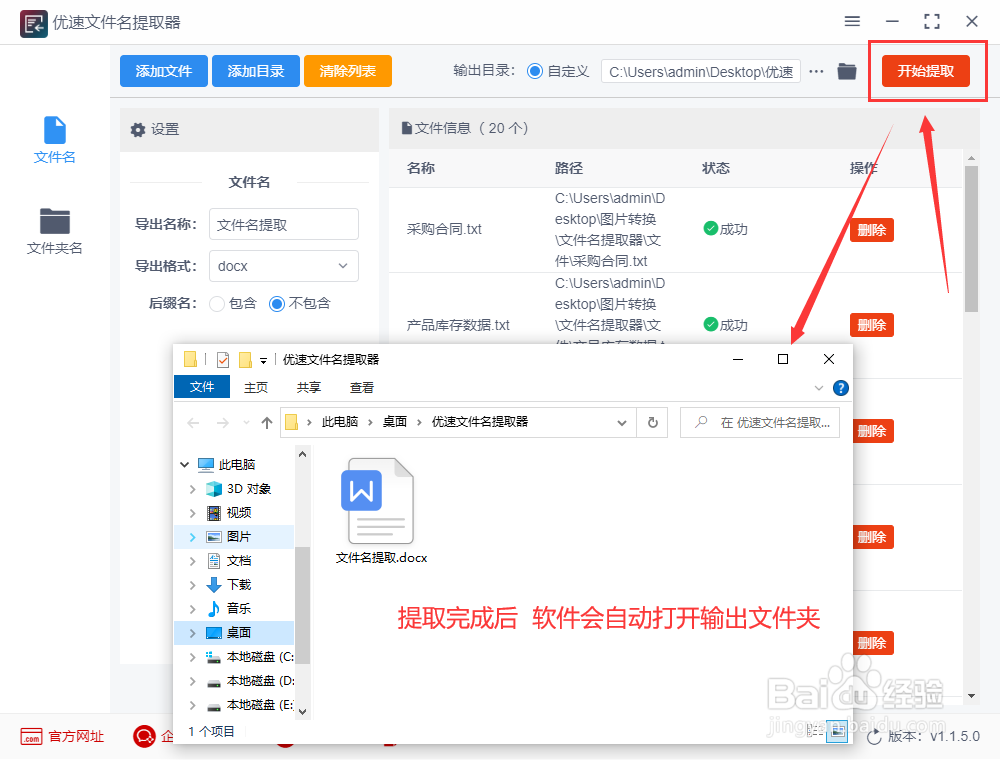Collapse 此电脑 tree node
This screenshot has width=1000, height=760.
[185, 464]
